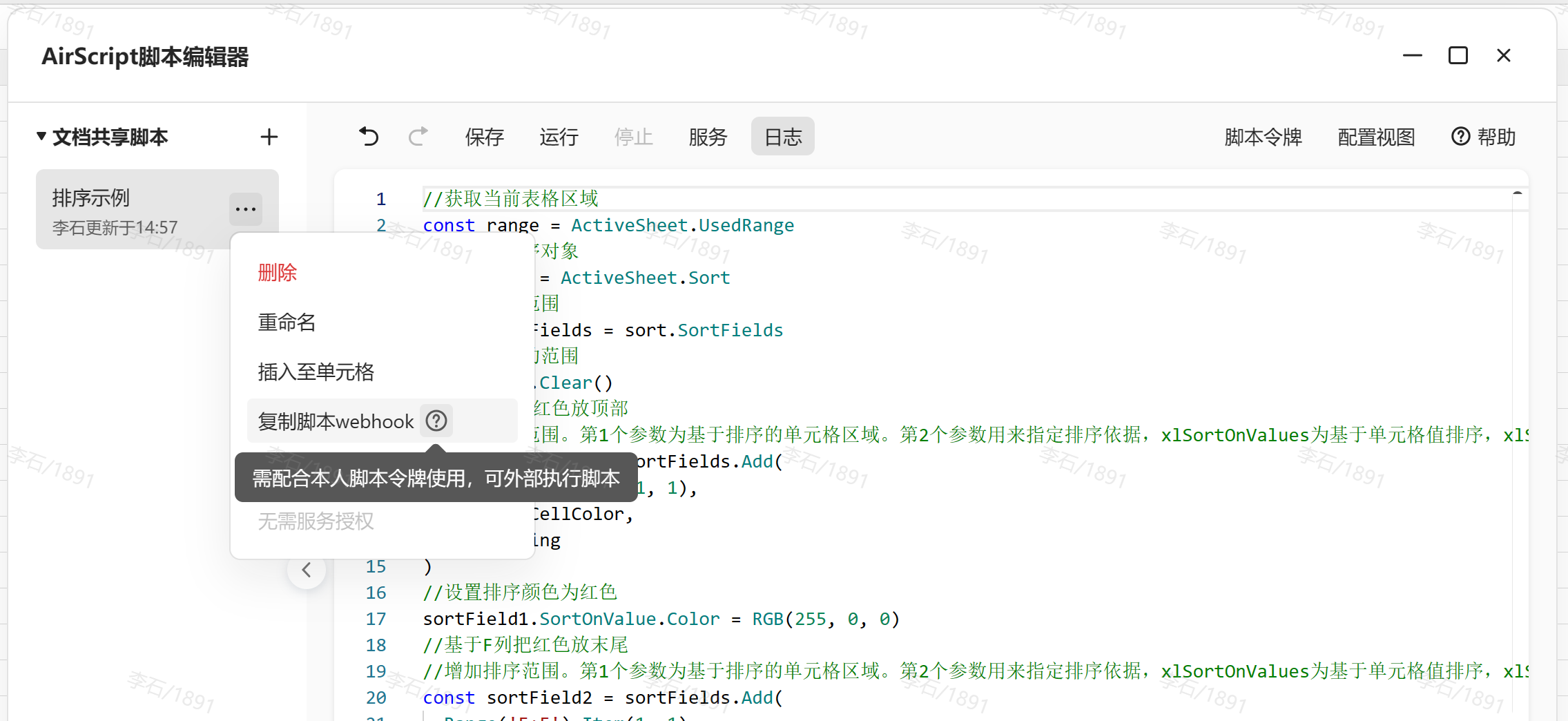Collapse the 文档共享脚本 section triangle
The height and width of the screenshot is (721, 1568).
pos(41,136)
